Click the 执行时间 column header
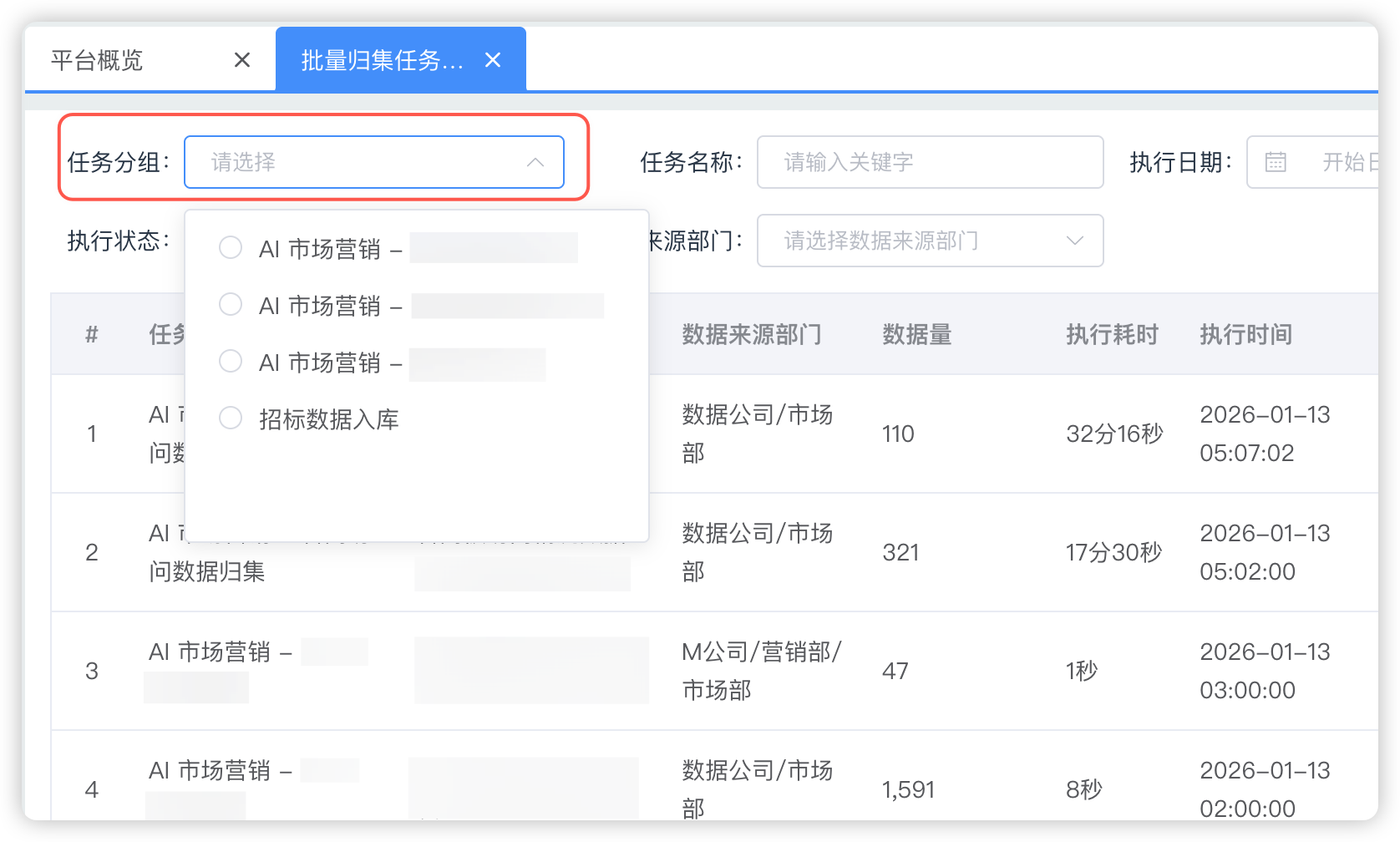The image size is (1400, 842). pyautogui.click(x=1245, y=334)
